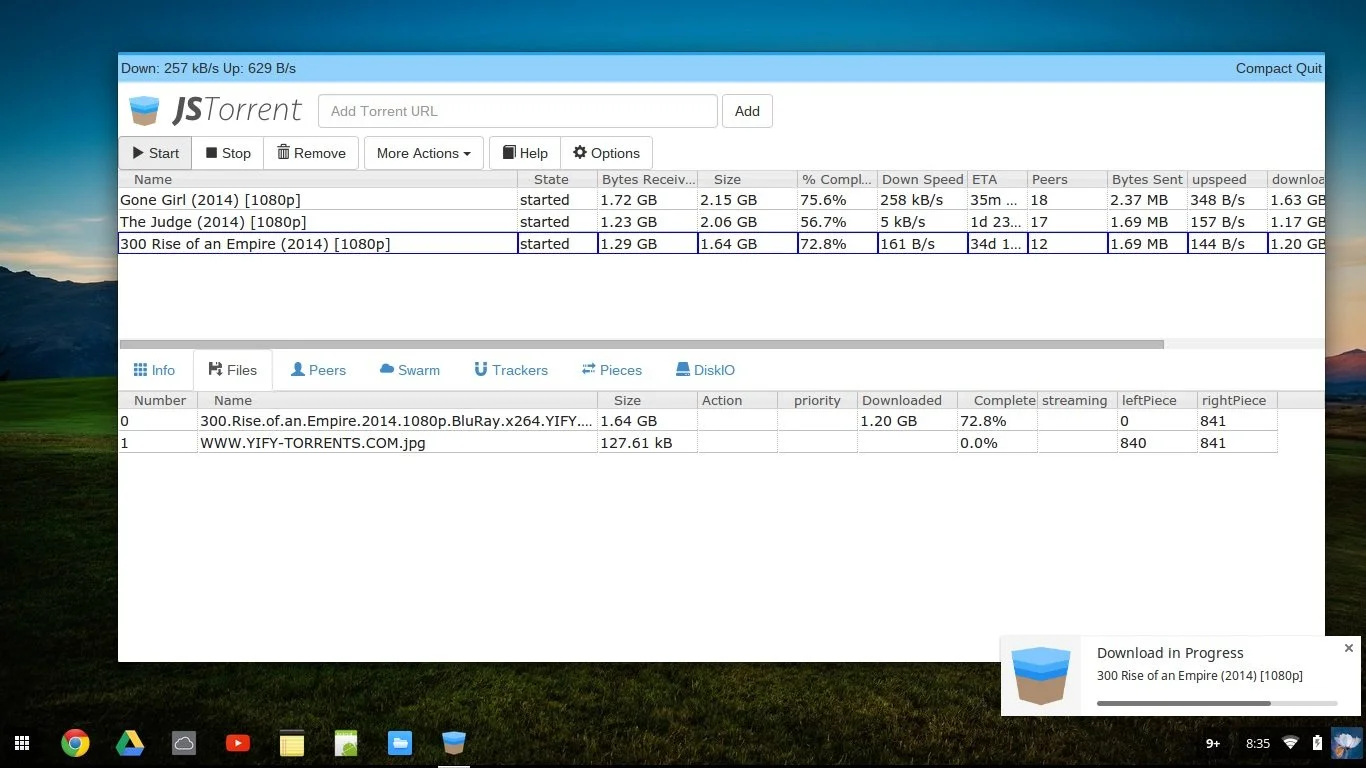Launch the gray cloud app on shelf

[x=183, y=743]
